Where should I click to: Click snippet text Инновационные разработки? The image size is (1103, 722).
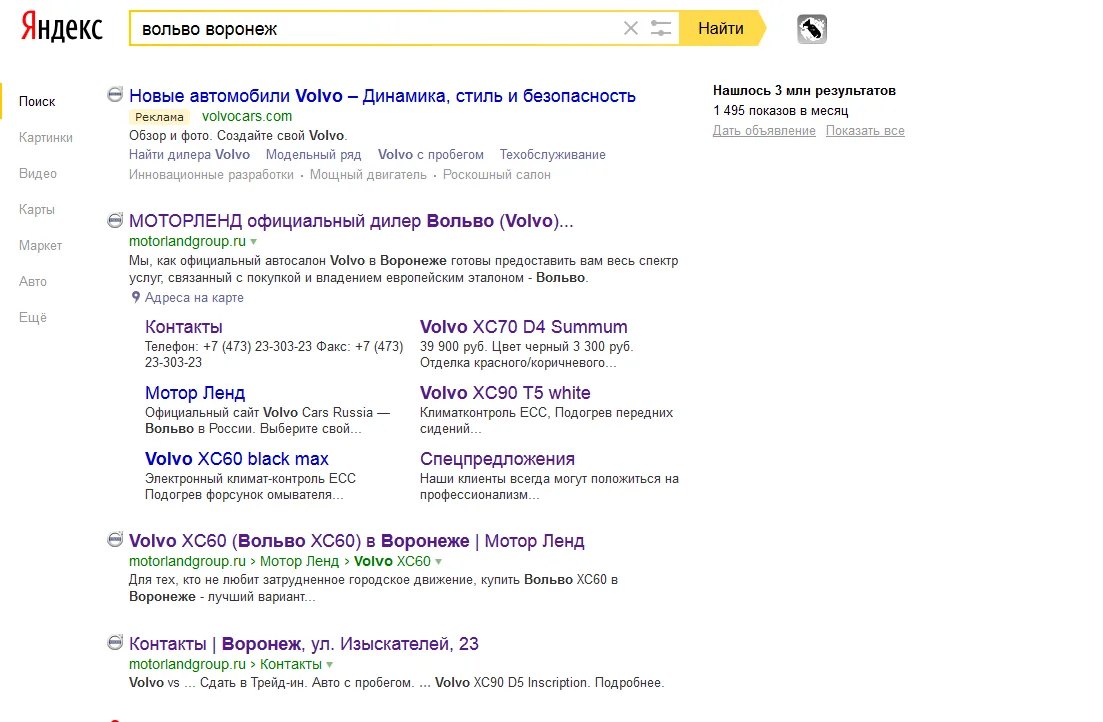pos(211,175)
